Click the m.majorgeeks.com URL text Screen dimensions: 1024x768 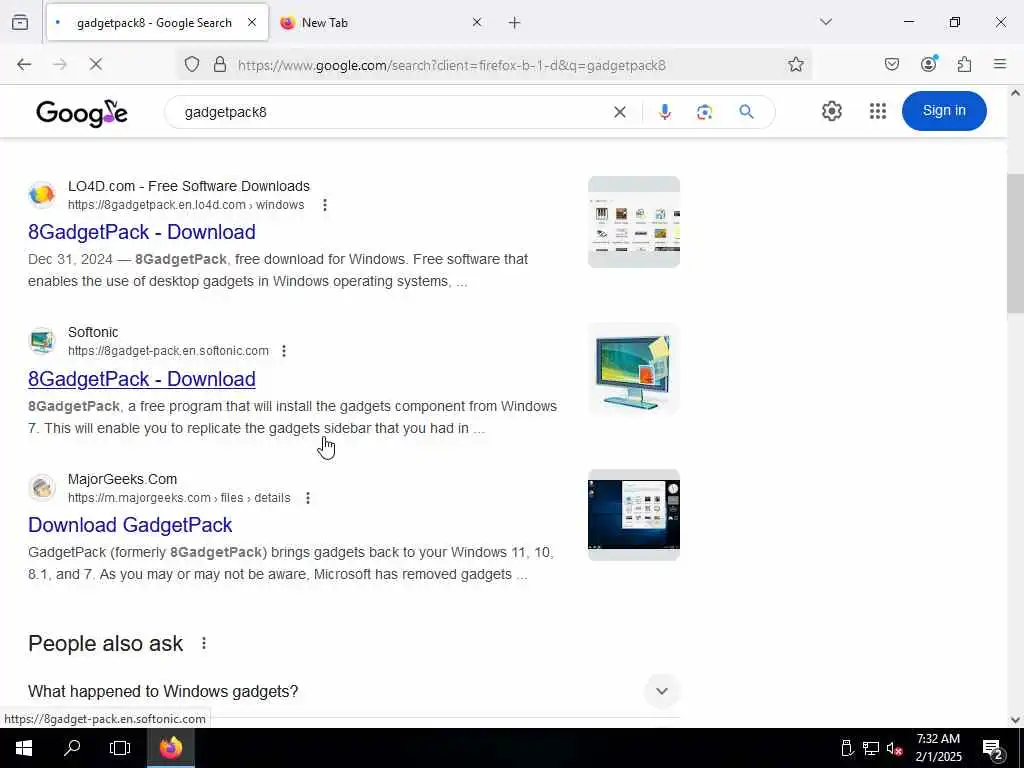tap(179, 498)
